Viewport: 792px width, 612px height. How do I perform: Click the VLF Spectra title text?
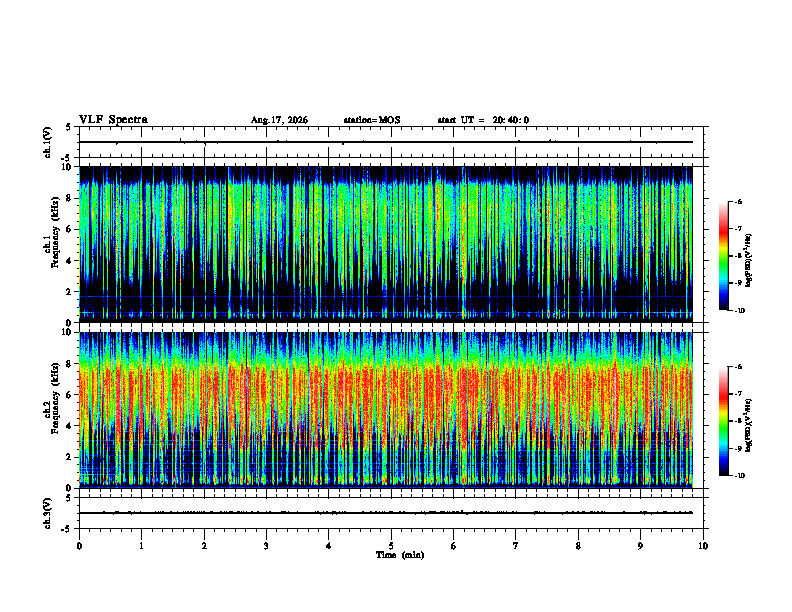(113, 120)
